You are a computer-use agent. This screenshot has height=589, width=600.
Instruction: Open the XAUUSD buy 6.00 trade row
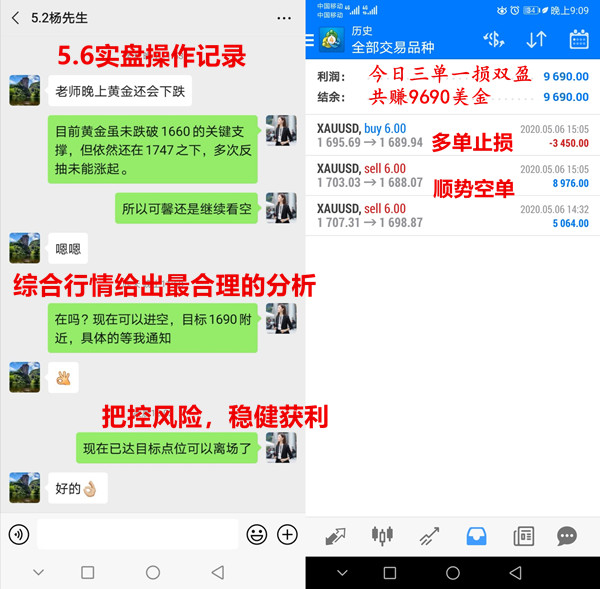[453, 135]
